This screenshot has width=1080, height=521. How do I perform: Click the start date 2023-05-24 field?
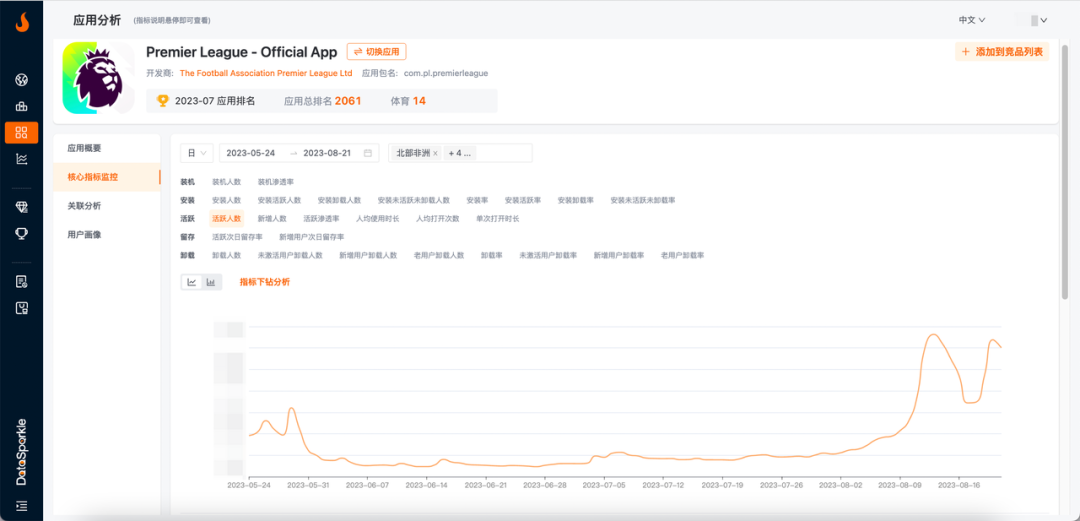(x=251, y=153)
